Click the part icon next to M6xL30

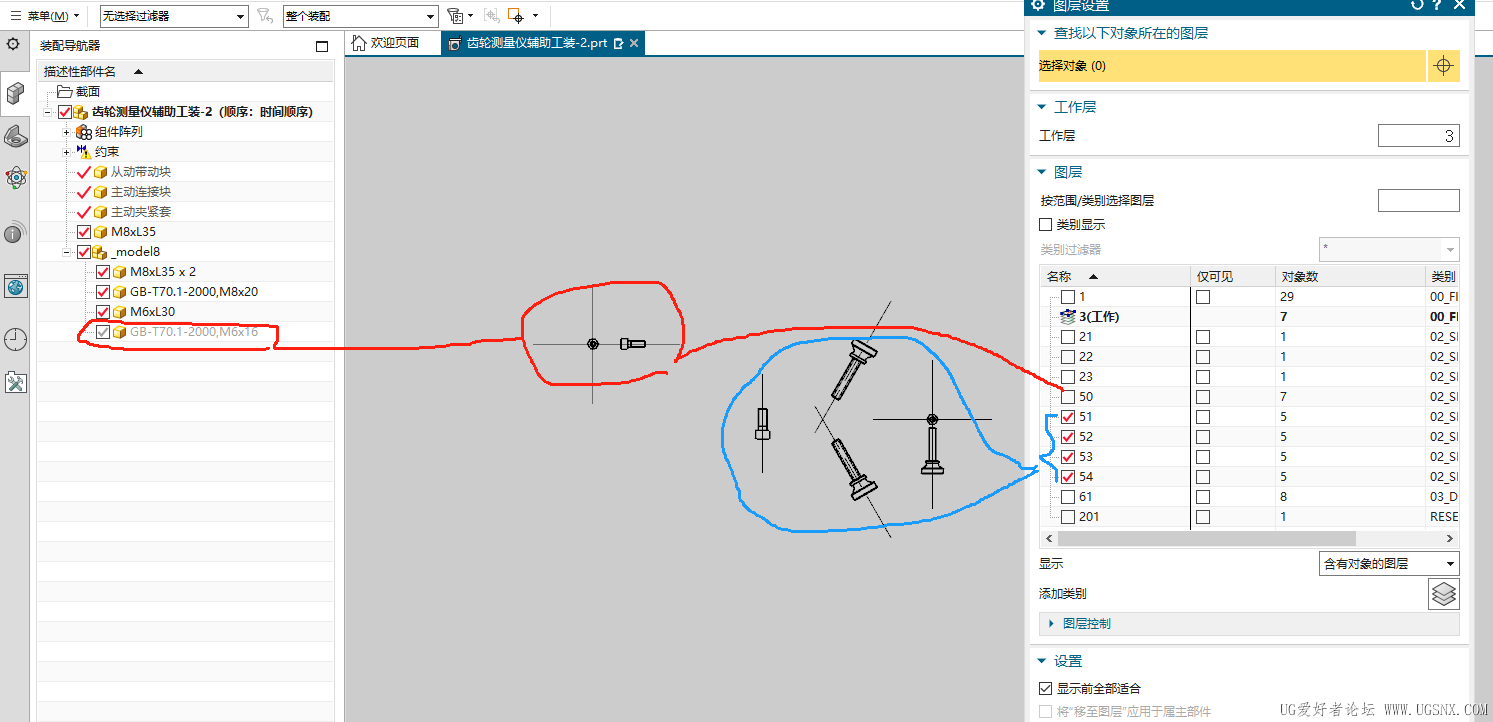pyautogui.click(x=119, y=312)
